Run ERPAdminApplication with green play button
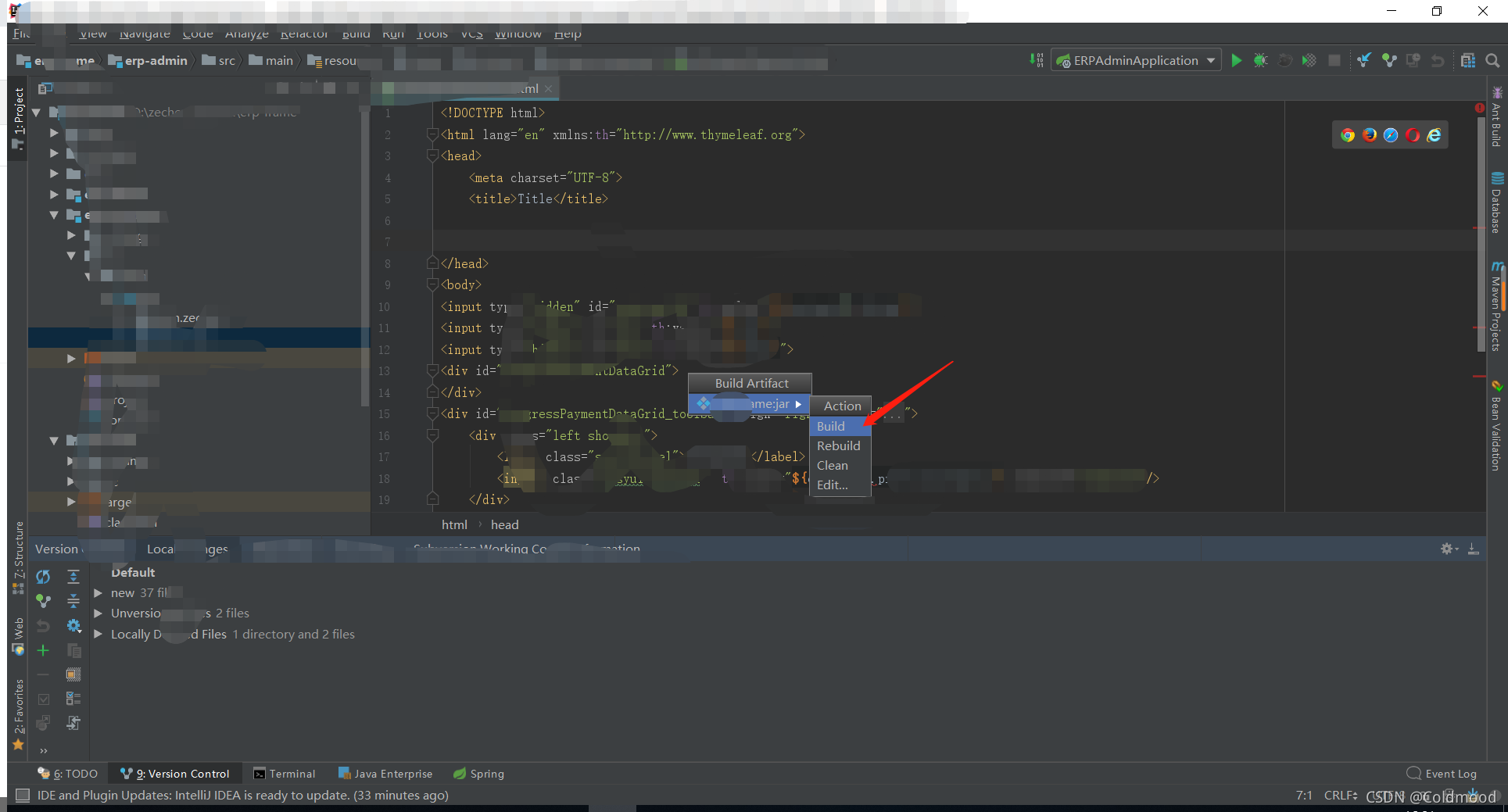The width and height of the screenshot is (1508, 812). coord(1236,61)
